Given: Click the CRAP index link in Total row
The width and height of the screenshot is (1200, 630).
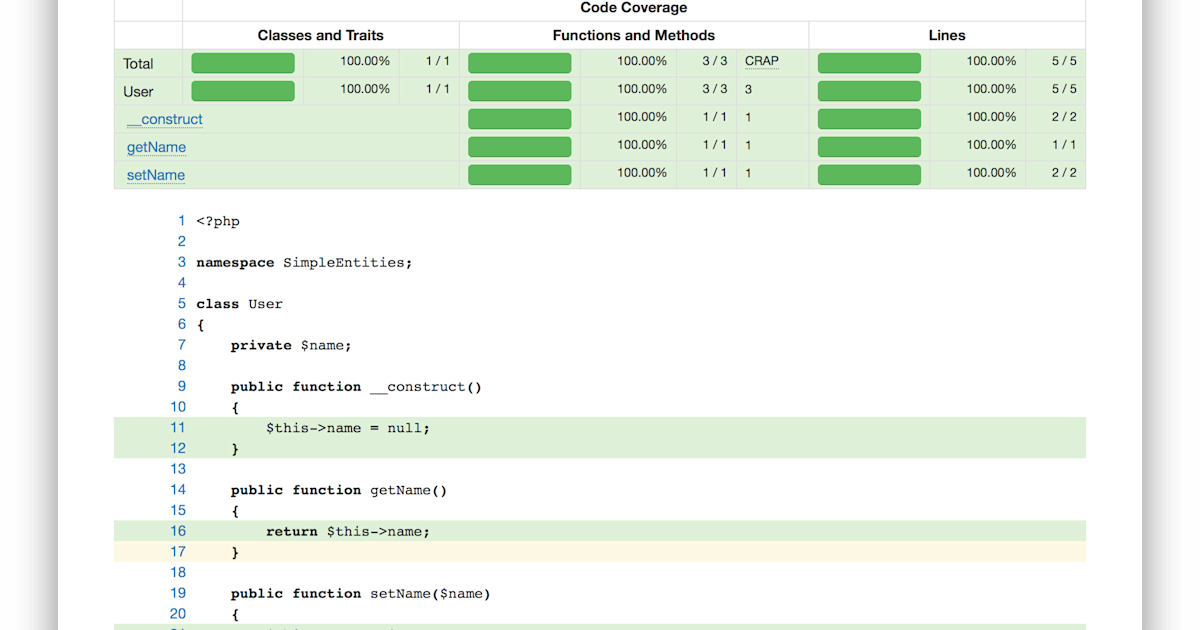Looking at the screenshot, I should click(761, 60).
